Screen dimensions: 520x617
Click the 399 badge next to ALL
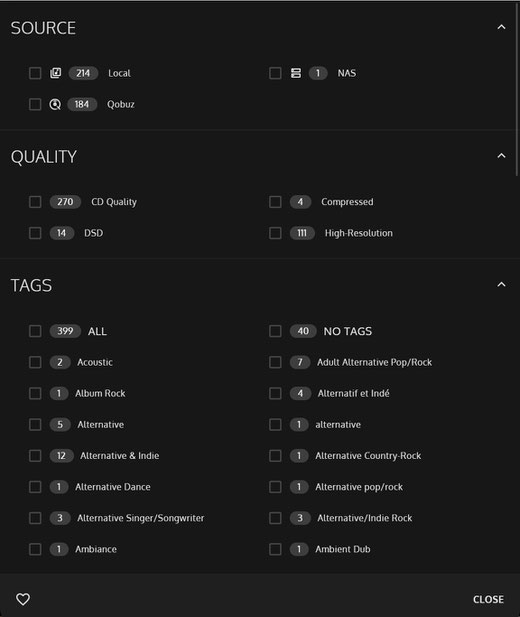pyautogui.click(x=65, y=331)
